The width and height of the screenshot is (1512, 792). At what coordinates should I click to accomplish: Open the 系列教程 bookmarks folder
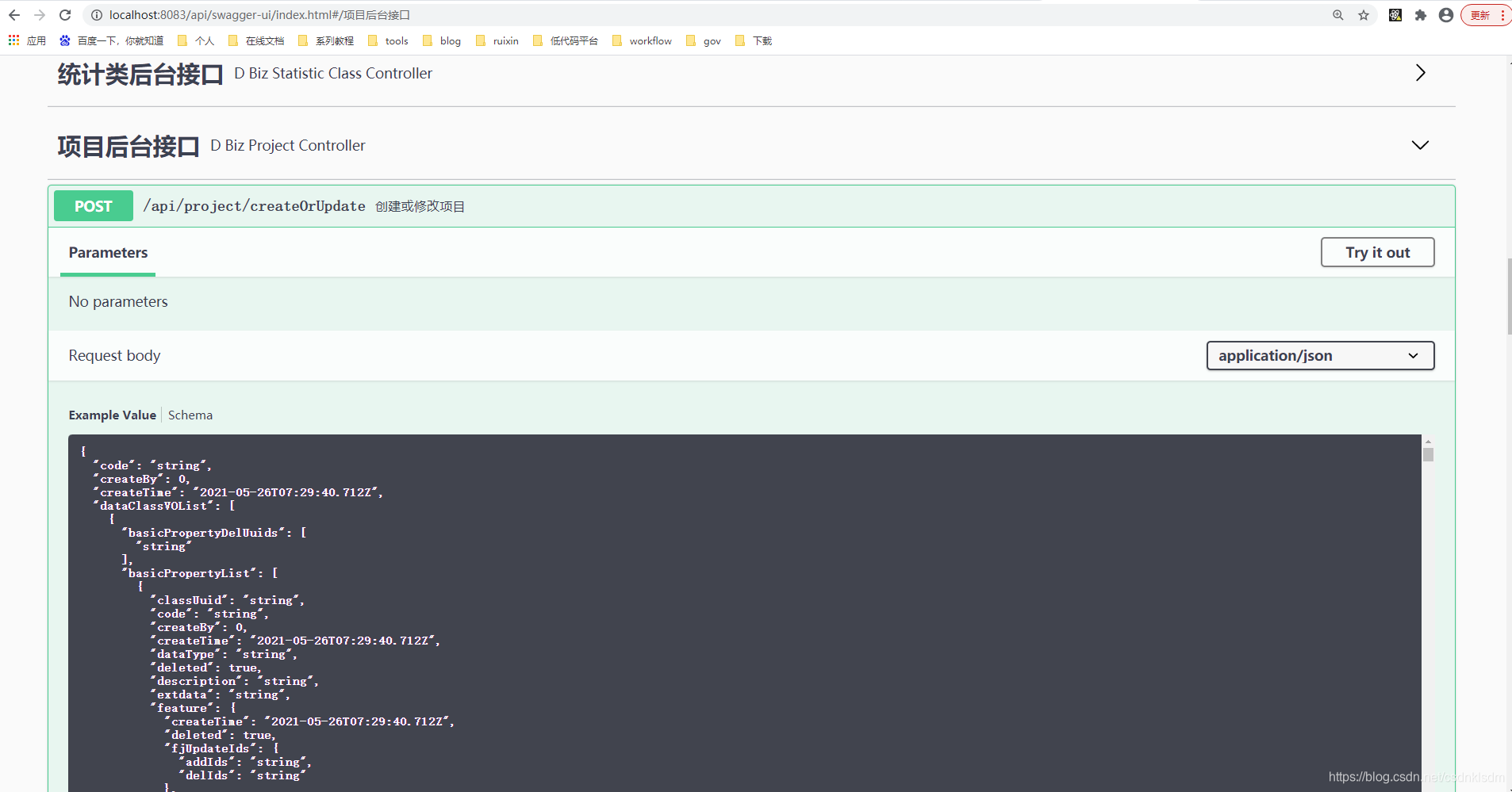coord(326,40)
